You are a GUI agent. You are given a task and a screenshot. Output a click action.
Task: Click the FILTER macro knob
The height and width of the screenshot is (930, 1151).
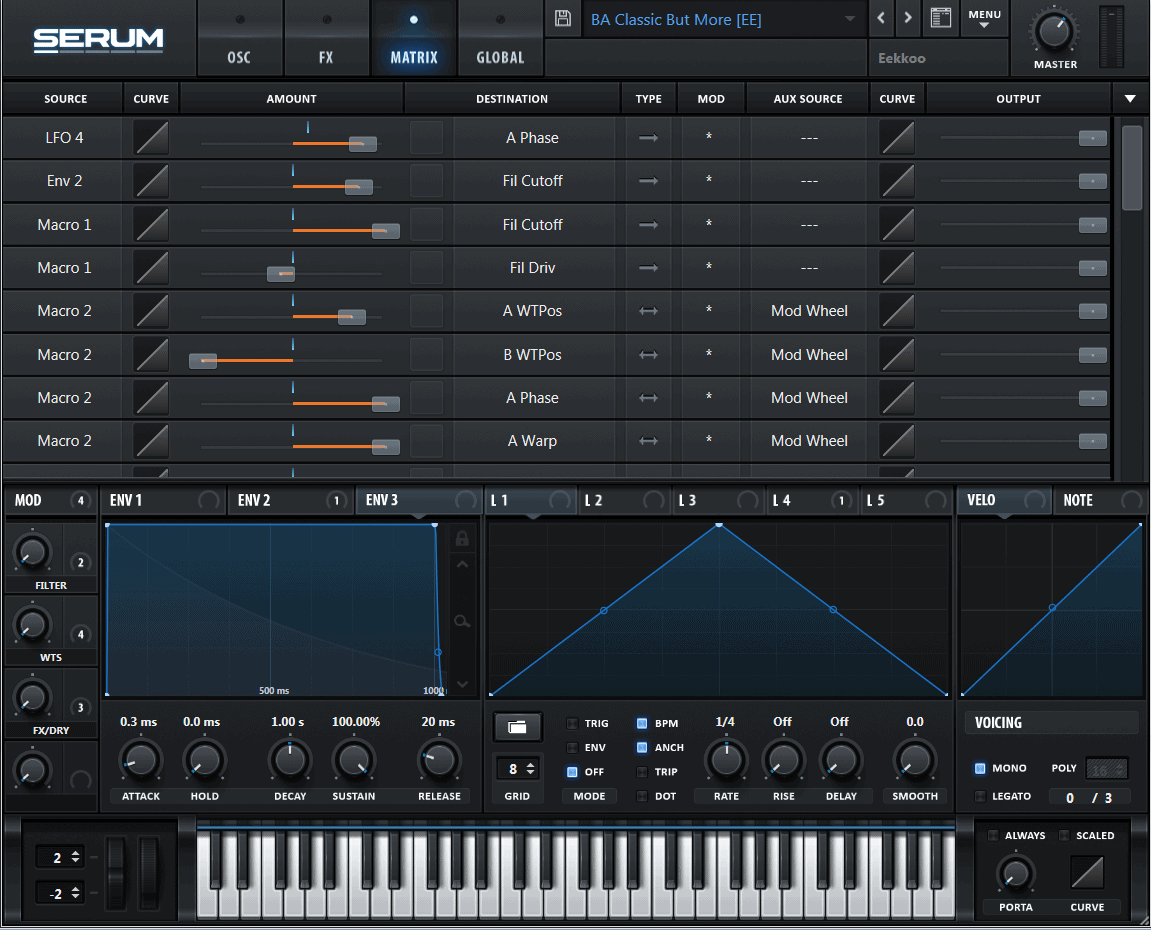point(32,553)
